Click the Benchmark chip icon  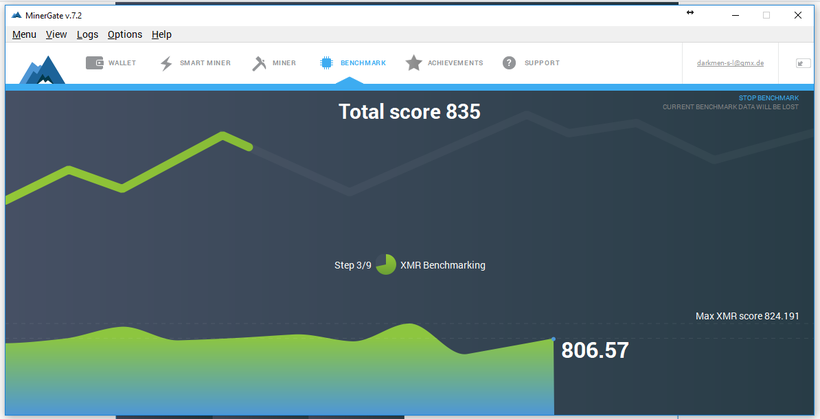pyautogui.click(x=326, y=63)
